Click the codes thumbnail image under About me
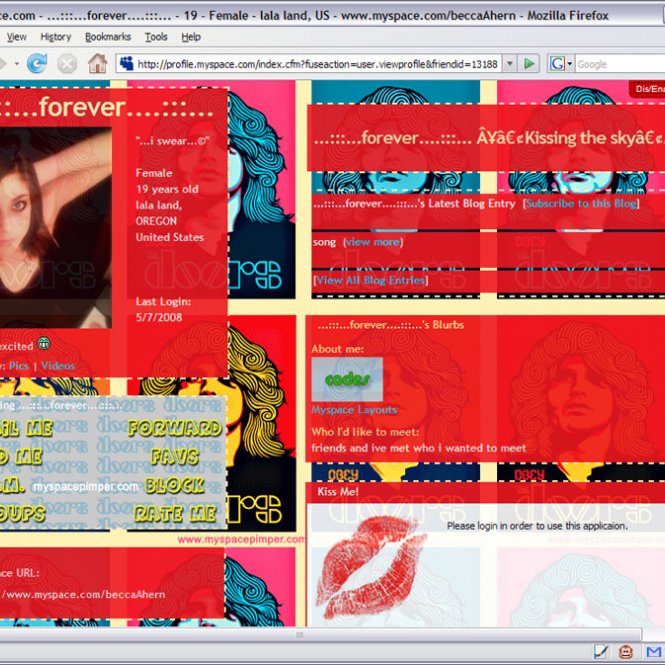 [347, 379]
